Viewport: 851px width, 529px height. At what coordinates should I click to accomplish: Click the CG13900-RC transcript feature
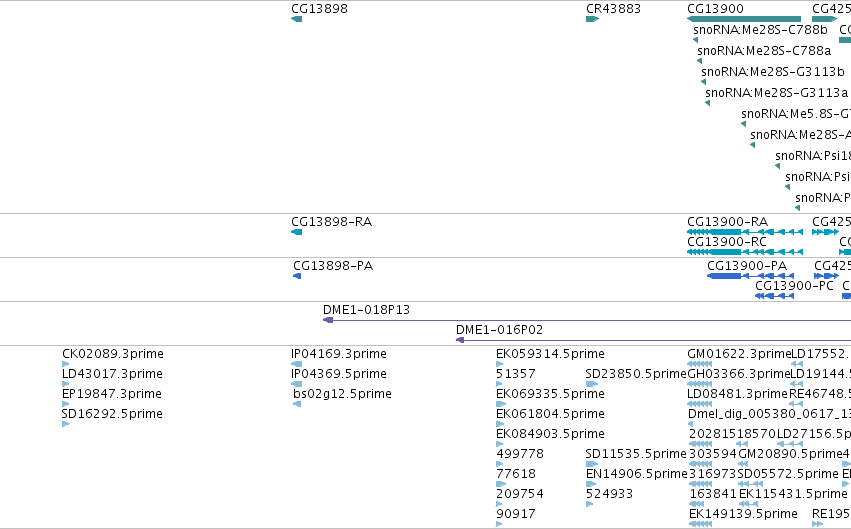745,252
